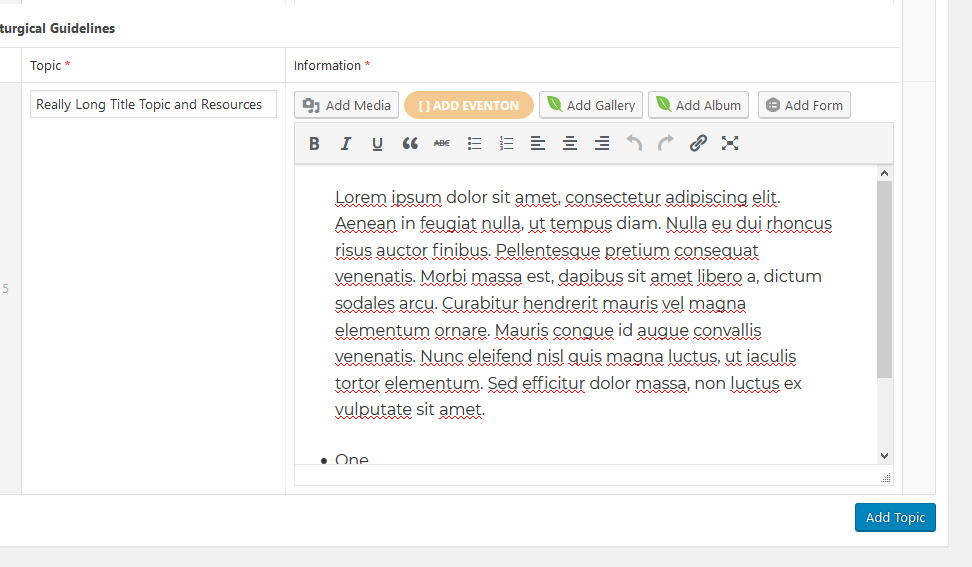Toggle bold formatting in editor toolbar
972x567 pixels.
point(314,143)
